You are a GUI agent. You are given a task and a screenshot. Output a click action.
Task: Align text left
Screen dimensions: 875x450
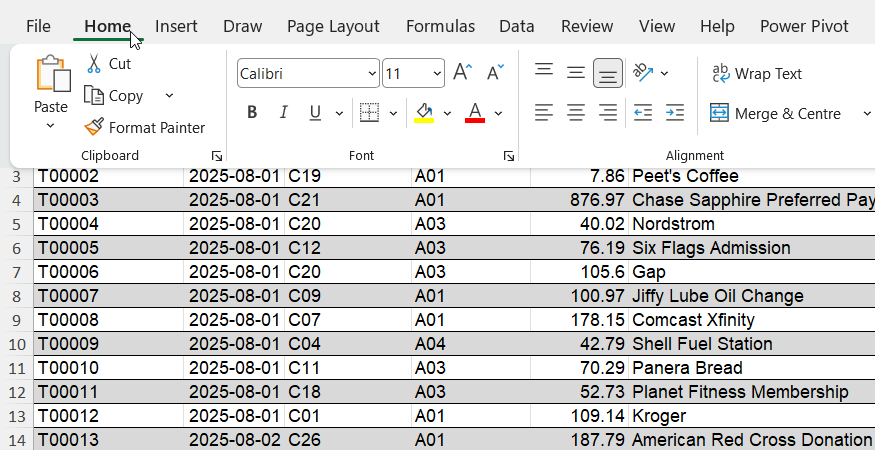click(x=544, y=113)
